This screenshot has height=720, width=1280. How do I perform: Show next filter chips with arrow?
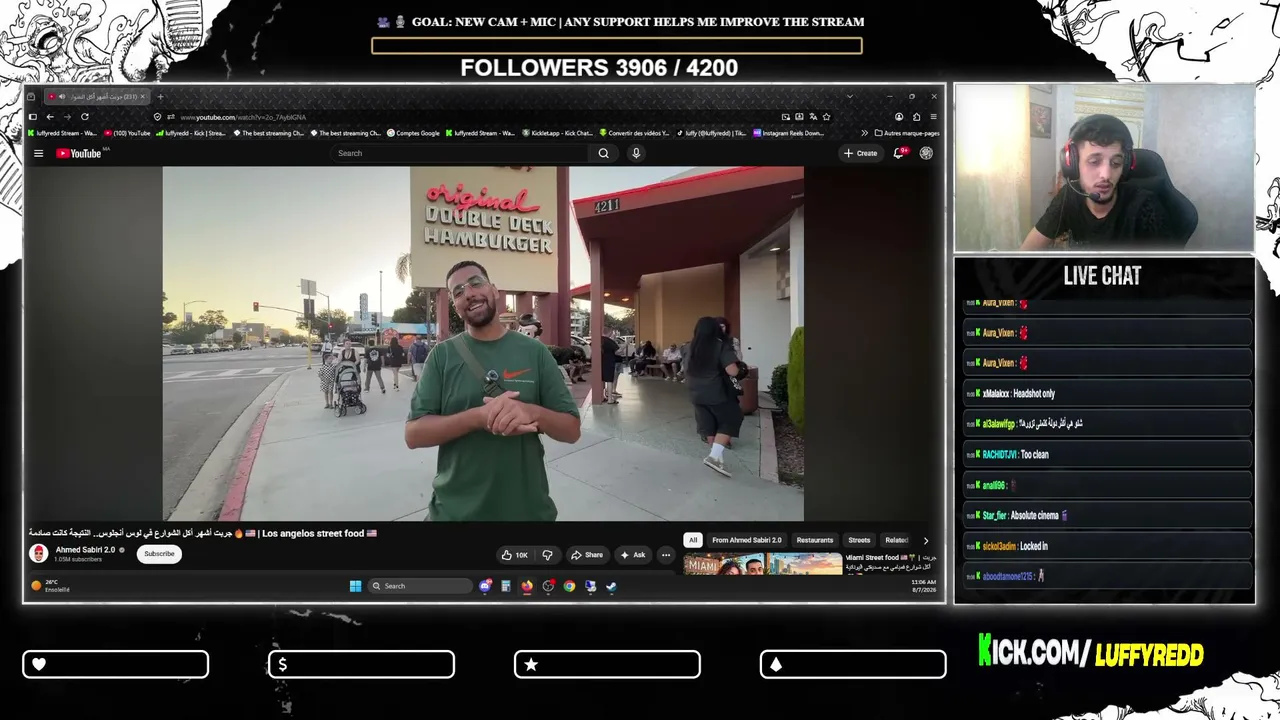pyautogui.click(x=925, y=540)
